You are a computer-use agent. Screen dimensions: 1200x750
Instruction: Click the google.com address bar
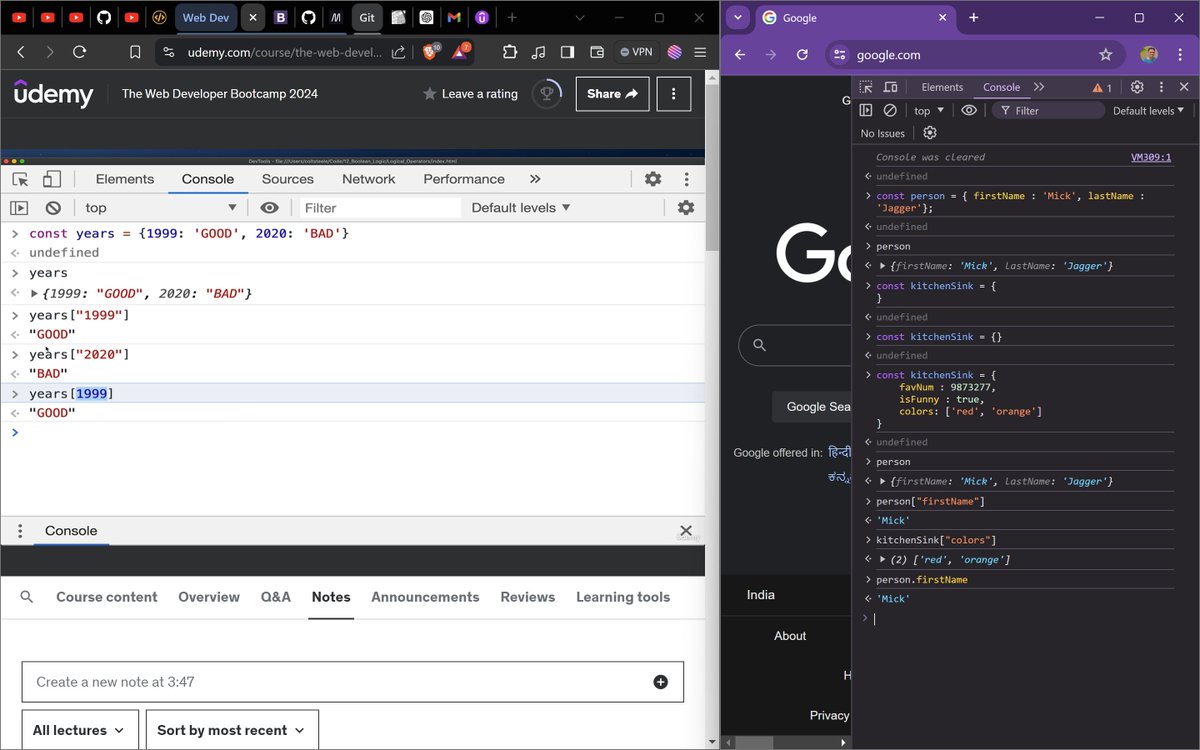coord(975,55)
